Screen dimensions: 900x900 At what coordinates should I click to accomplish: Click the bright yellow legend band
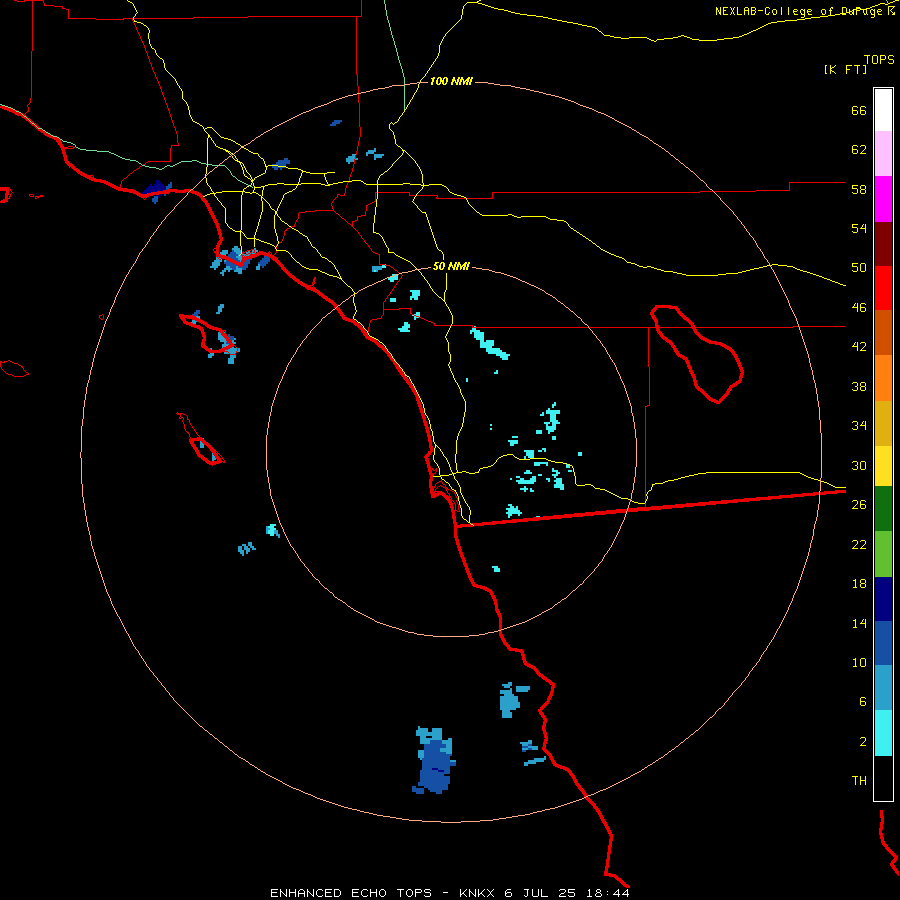pos(883,465)
